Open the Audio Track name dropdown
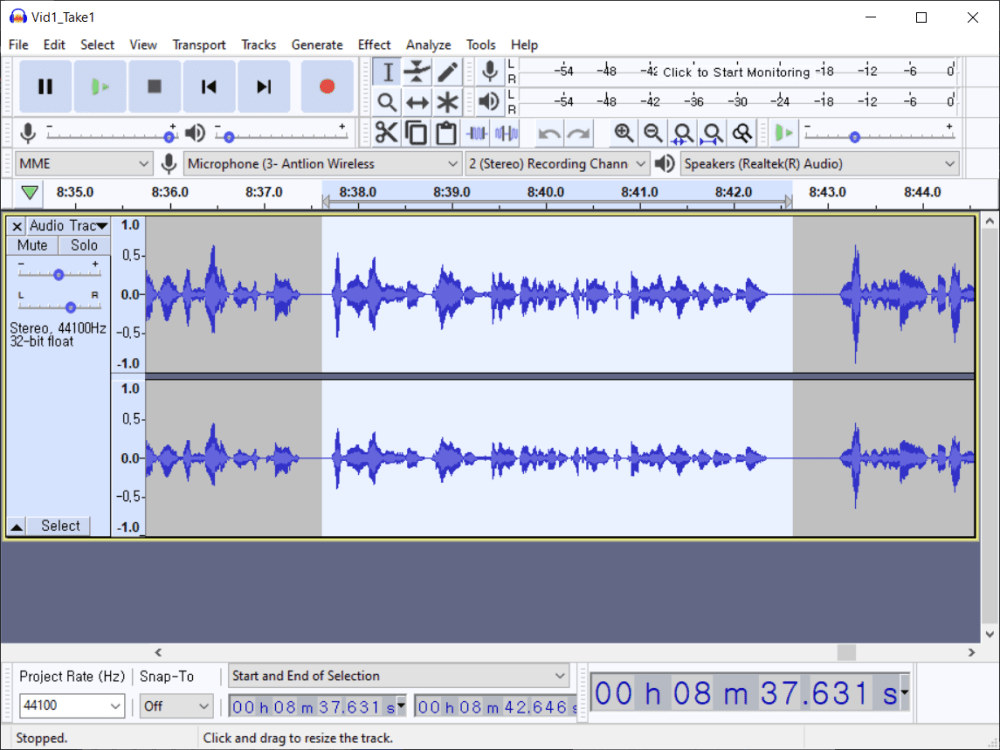The height and width of the screenshot is (750, 1000). 69,226
